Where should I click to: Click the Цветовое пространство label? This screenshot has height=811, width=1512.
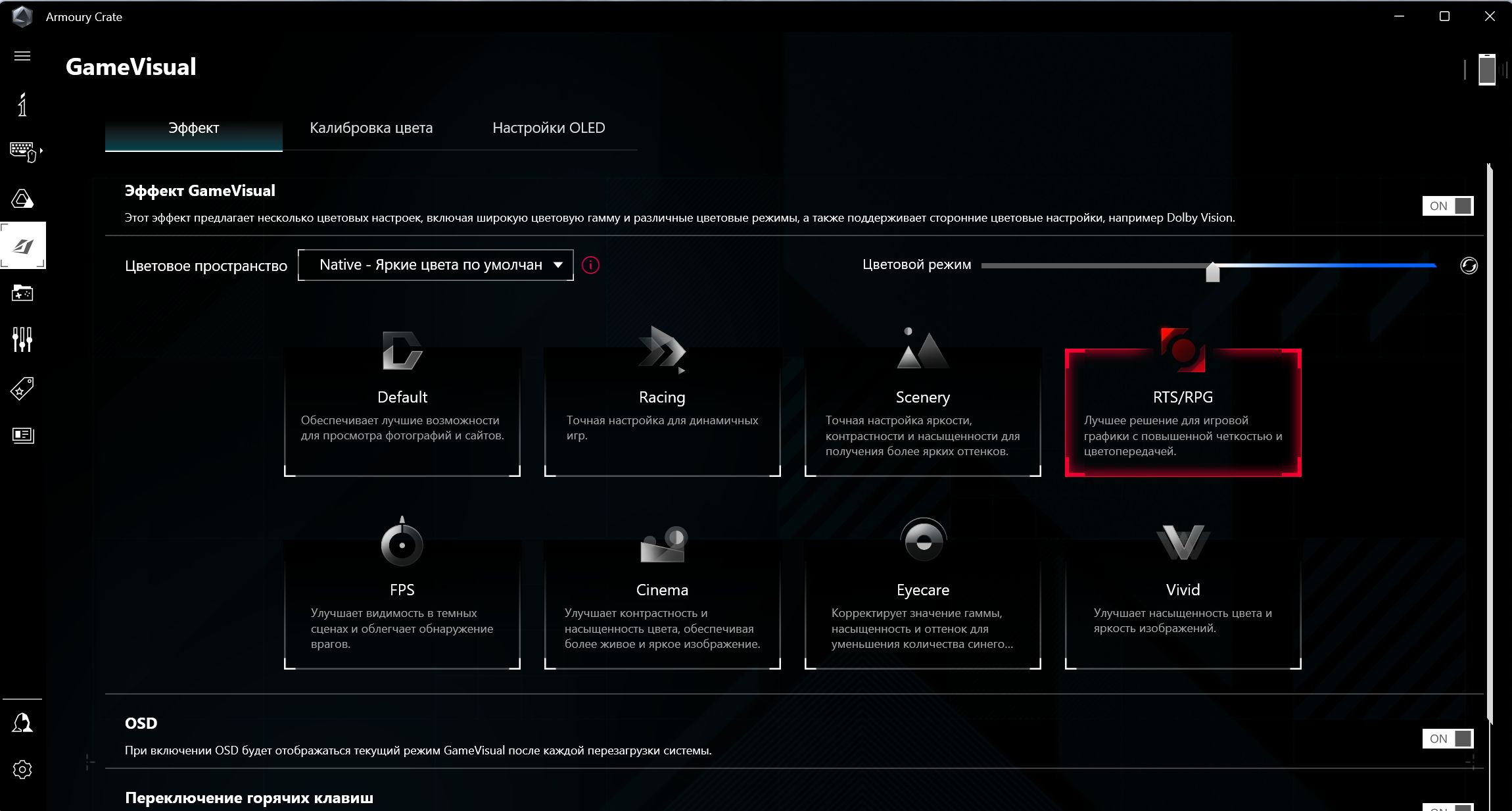pyautogui.click(x=206, y=266)
